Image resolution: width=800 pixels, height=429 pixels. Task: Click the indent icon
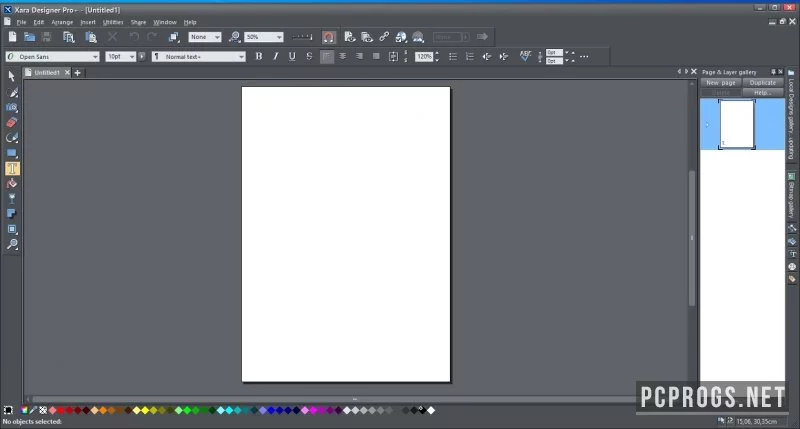pyautogui.click(x=504, y=56)
